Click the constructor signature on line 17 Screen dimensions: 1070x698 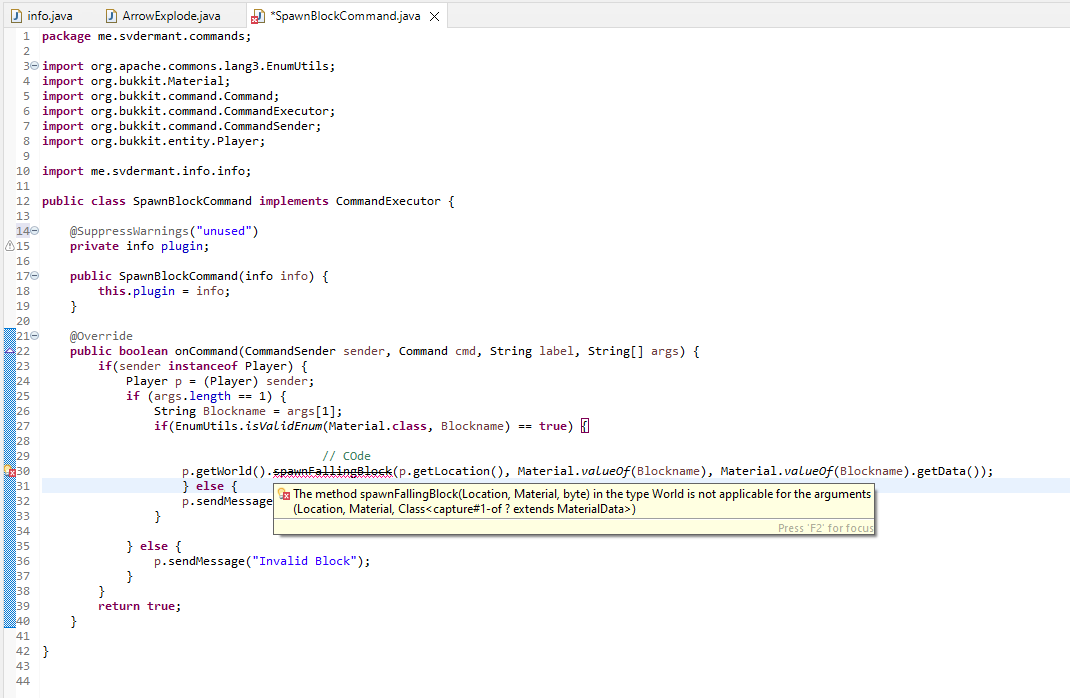[199, 276]
